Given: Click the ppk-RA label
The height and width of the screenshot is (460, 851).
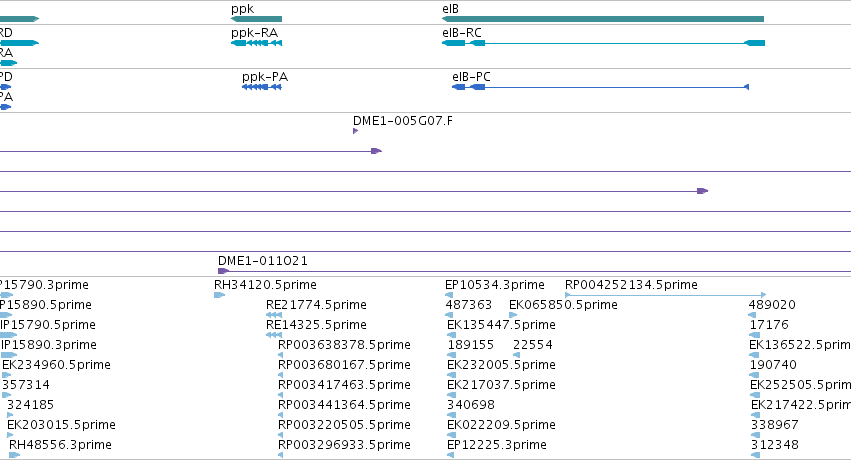Looking at the screenshot, I should [255, 33].
